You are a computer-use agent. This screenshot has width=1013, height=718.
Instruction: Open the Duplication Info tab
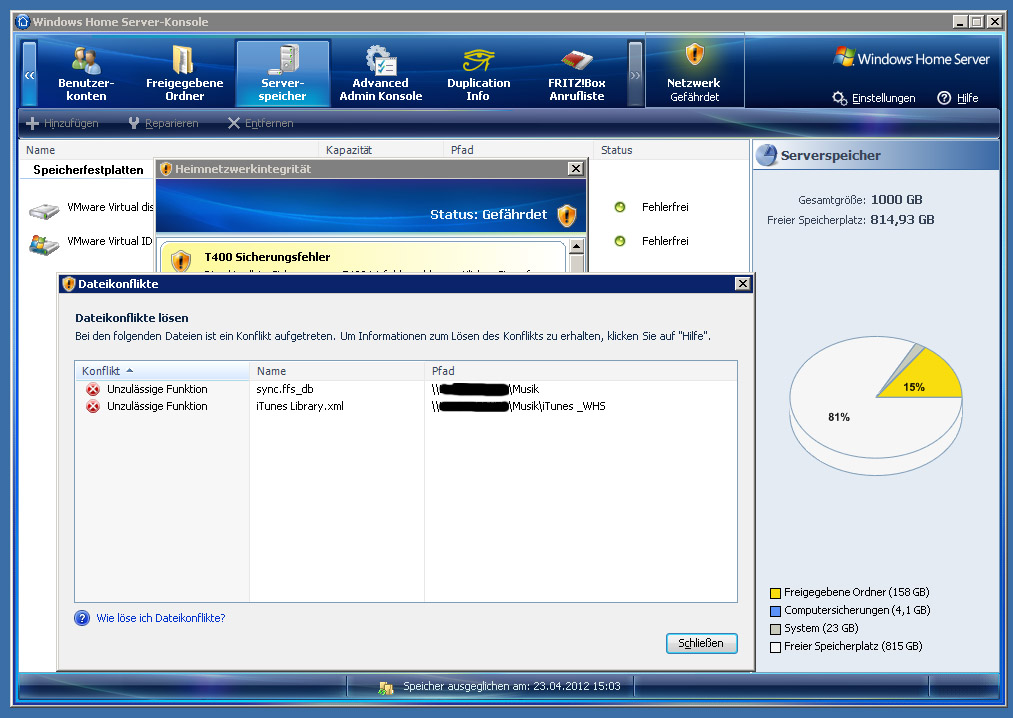click(x=478, y=74)
